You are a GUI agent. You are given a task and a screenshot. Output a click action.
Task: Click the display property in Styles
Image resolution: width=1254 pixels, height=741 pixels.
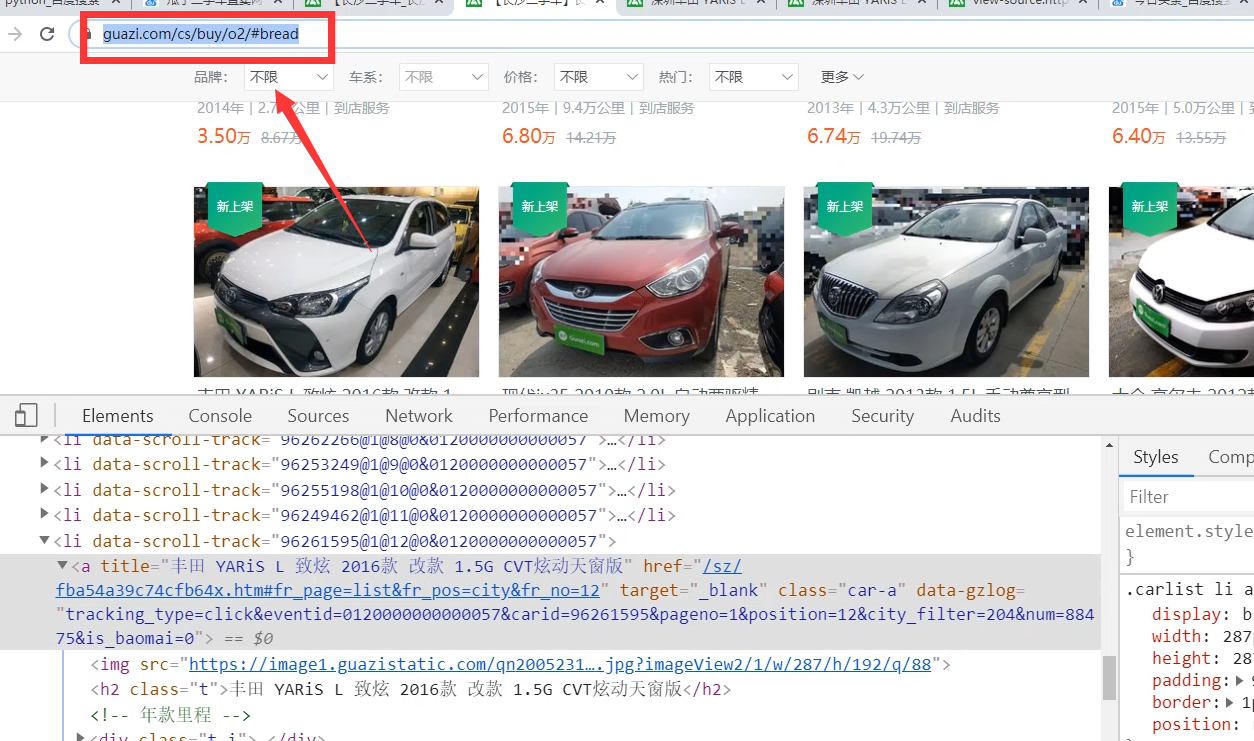(x=1186, y=614)
